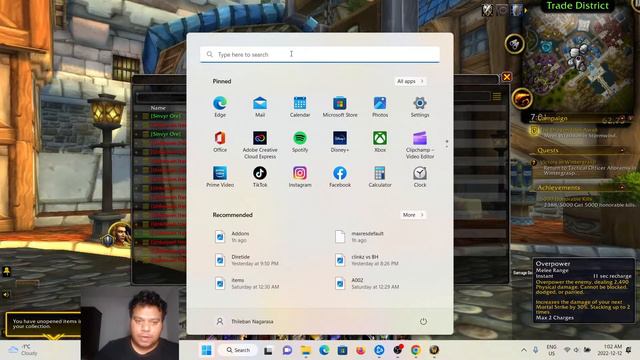
Task: Open the Disney+ app
Action: (x=340, y=142)
